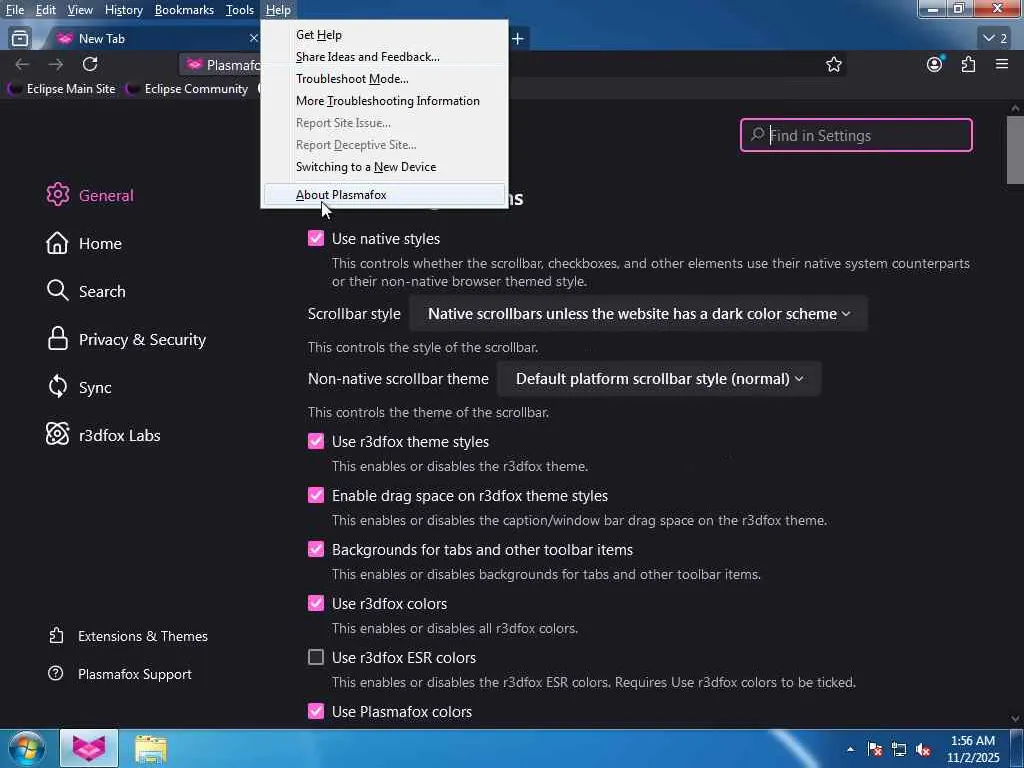The image size is (1024, 768).
Task: Go forward one page
Action: (x=56, y=64)
